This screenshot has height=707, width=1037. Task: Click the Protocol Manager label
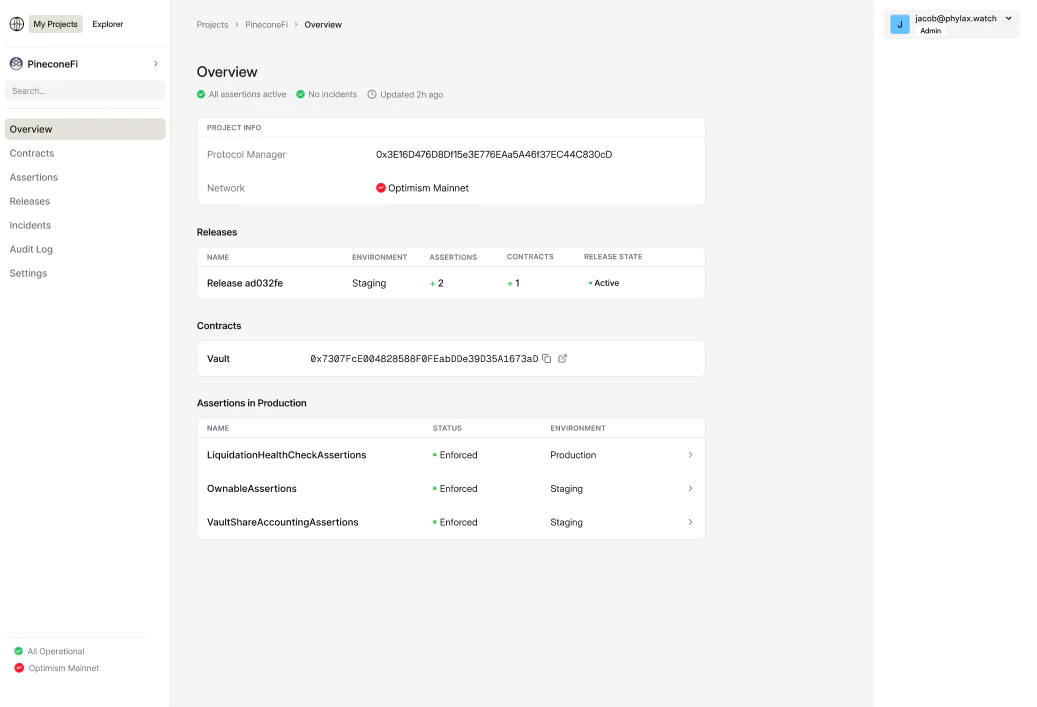247,154
